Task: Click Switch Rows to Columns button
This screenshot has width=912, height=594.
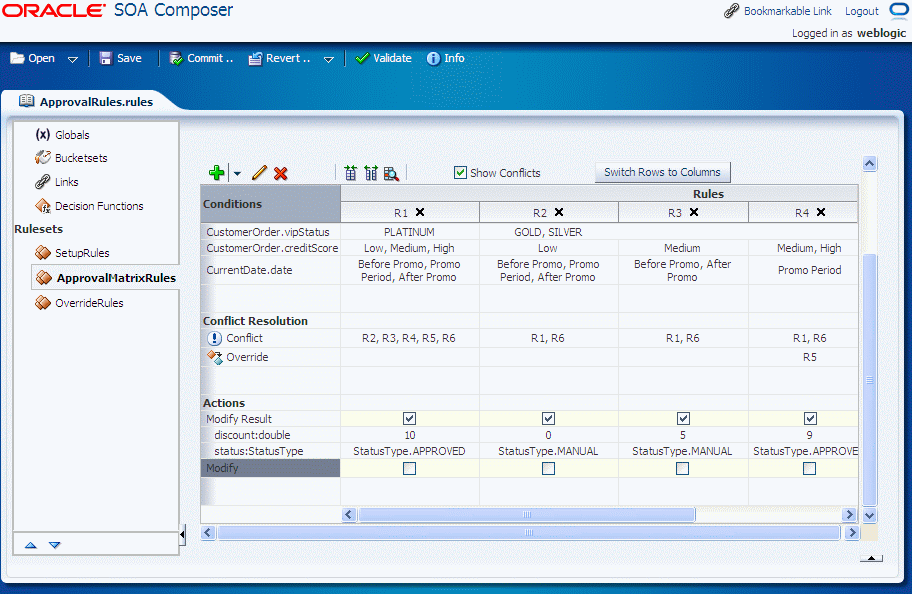Action: click(662, 172)
